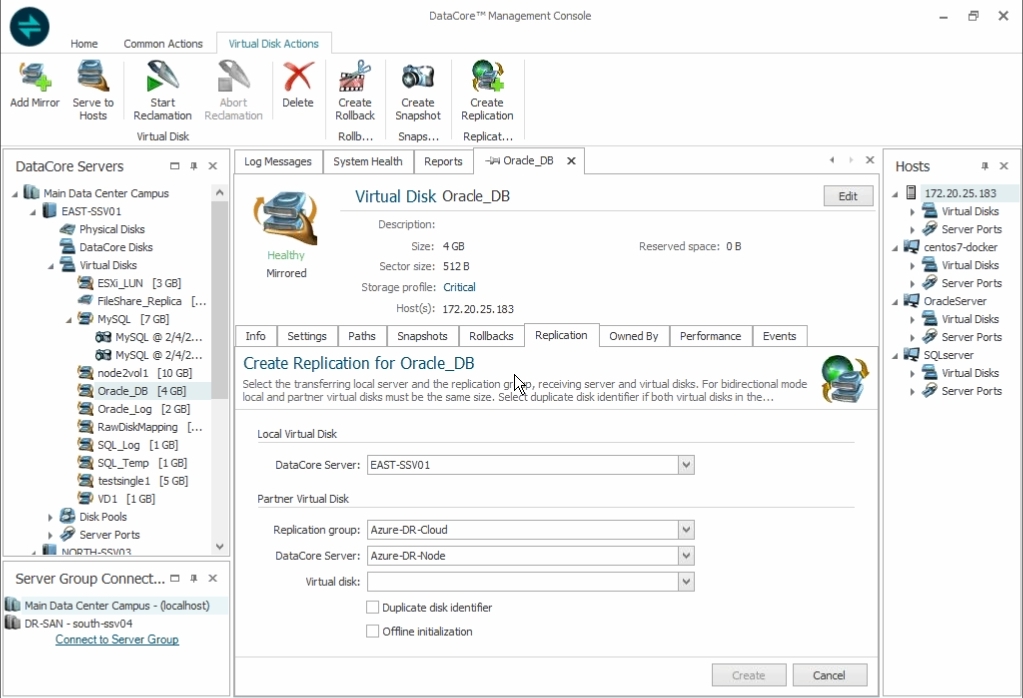Select SQLserver host in Hosts panel
Image resolution: width=1023 pixels, height=698 pixels.
coord(948,355)
